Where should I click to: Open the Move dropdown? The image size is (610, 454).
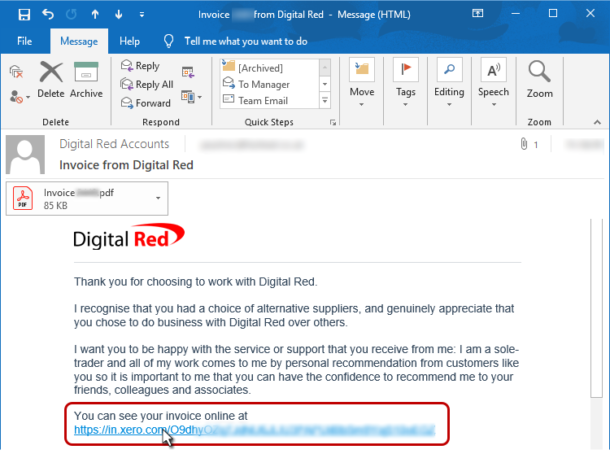[362, 83]
